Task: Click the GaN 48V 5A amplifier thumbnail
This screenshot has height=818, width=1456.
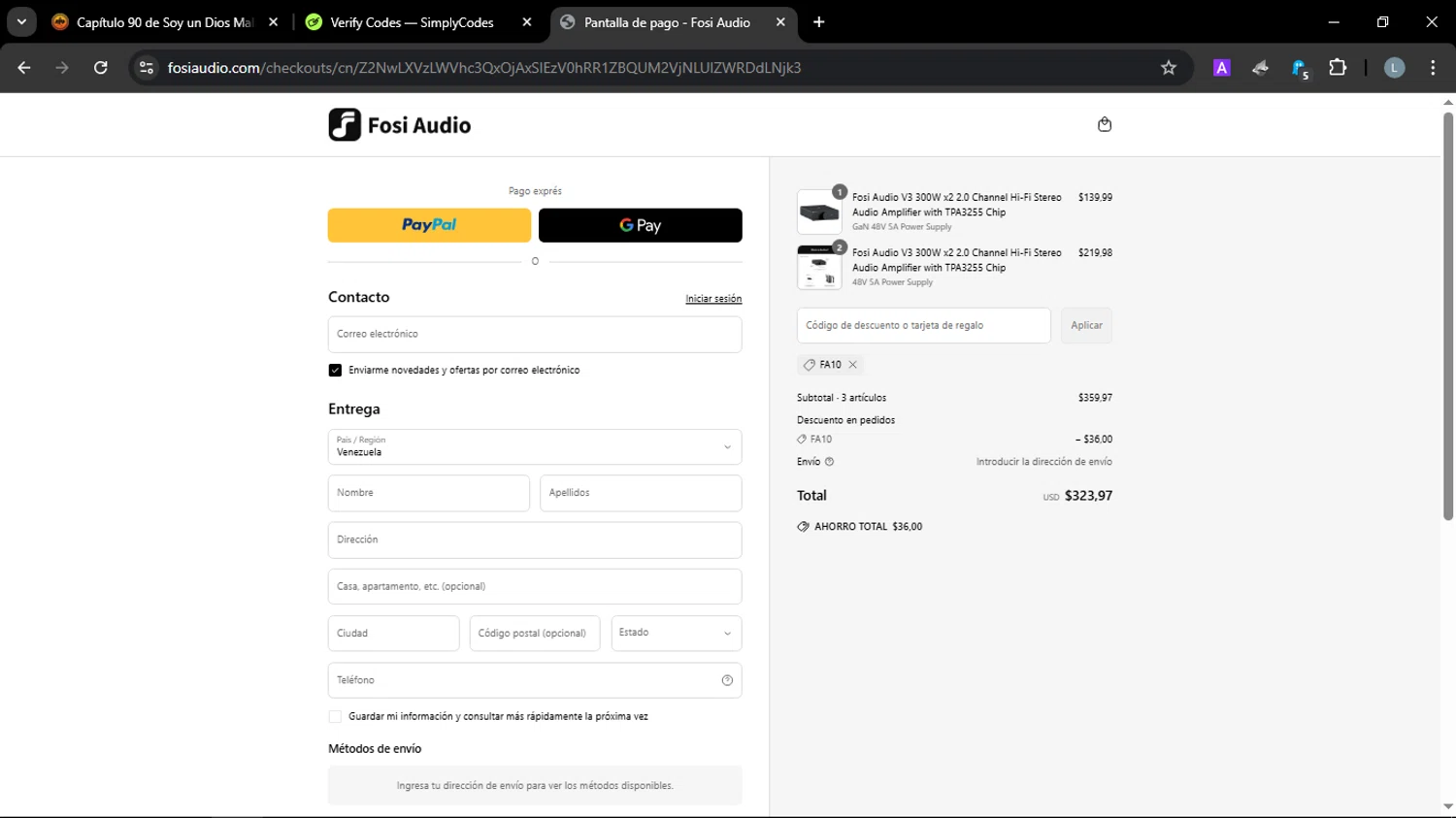Action: [x=819, y=212]
